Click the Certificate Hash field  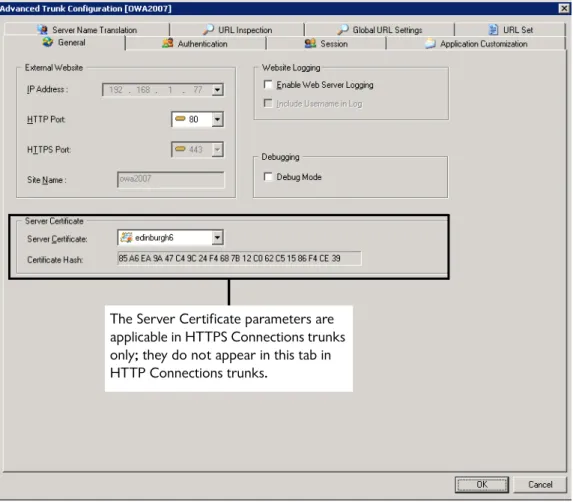point(239,258)
